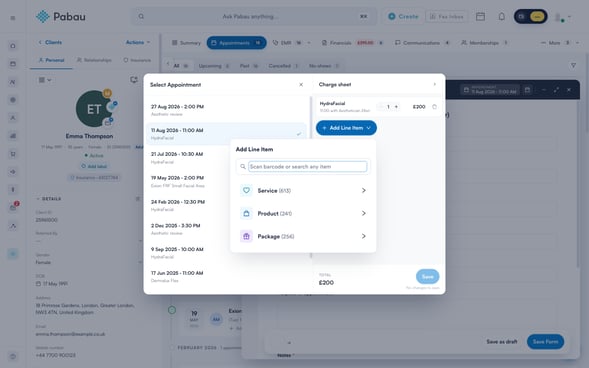Collapse the Charge sheet panel with the arrow

[x=435, y=84]
